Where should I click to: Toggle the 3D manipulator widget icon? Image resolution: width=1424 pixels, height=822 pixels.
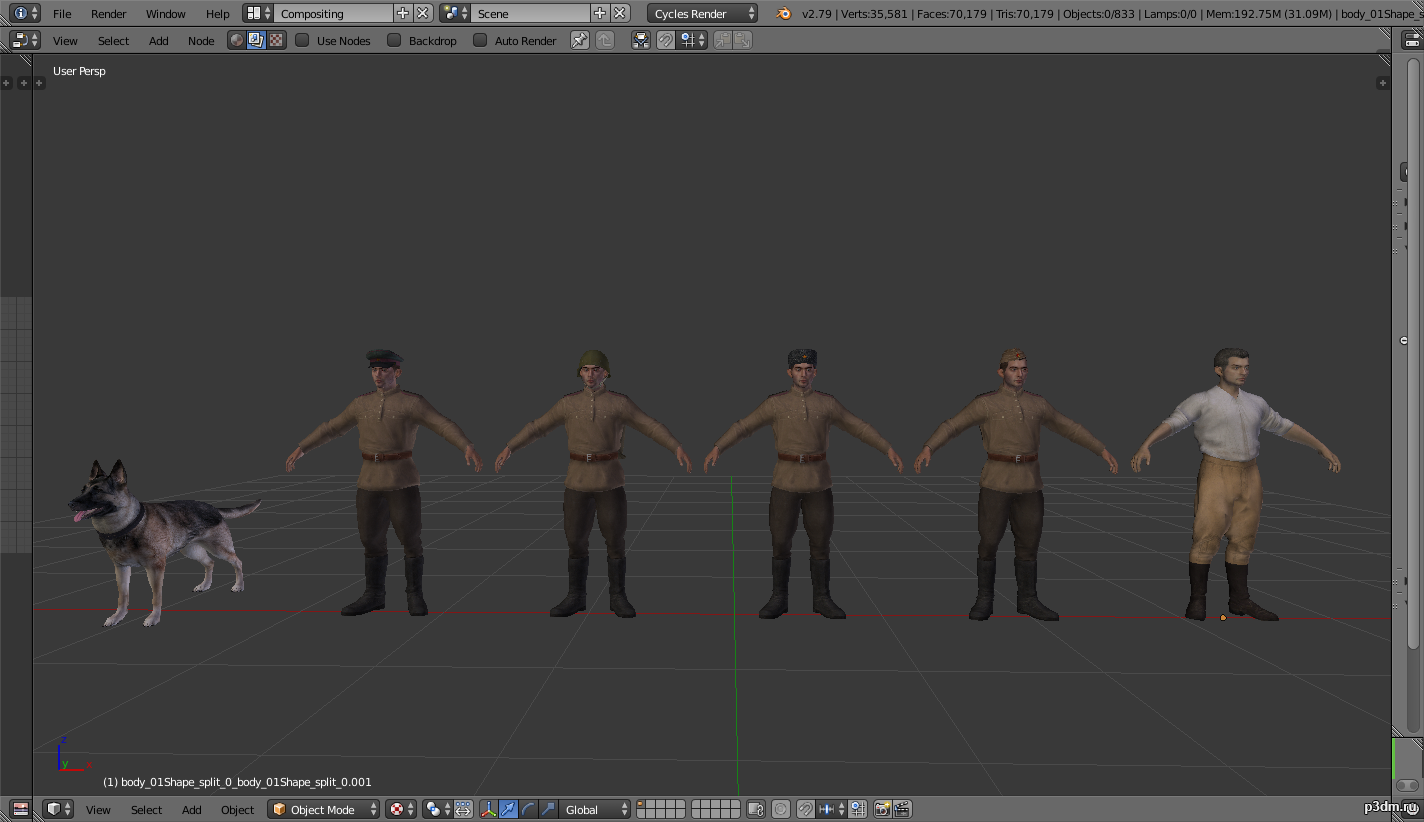click(x=489, y=809)
